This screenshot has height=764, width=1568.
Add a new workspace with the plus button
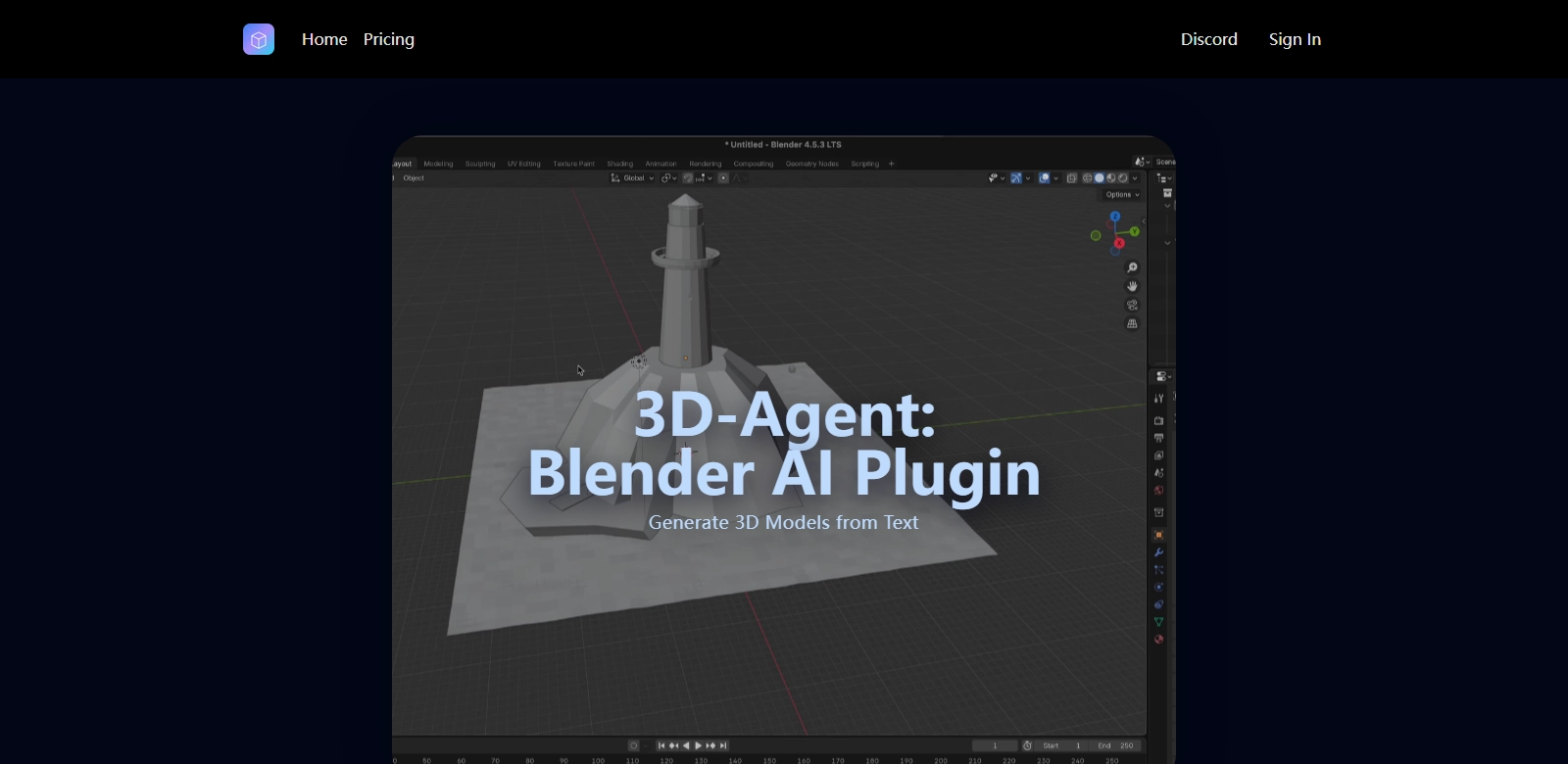(891, 164)
